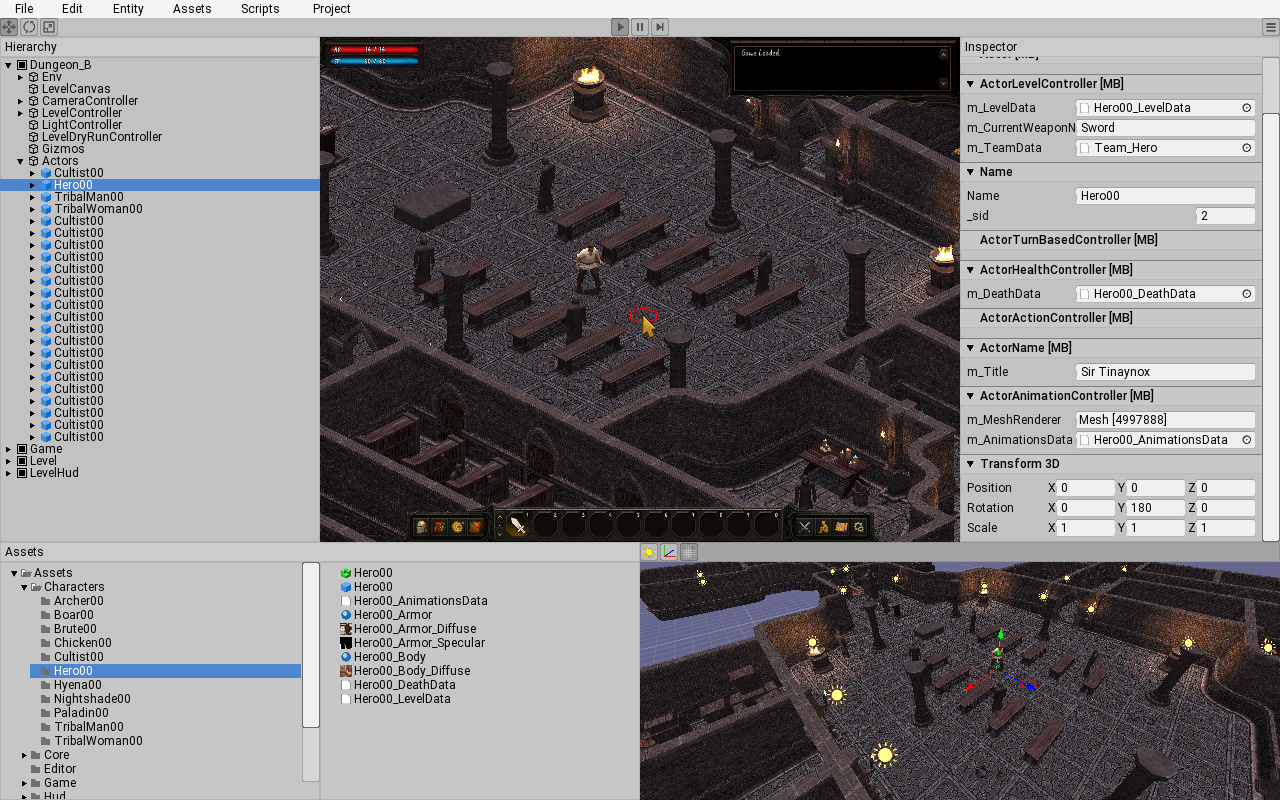Open the Scripts menu
Screen dimensions: 1280x800
260,9
